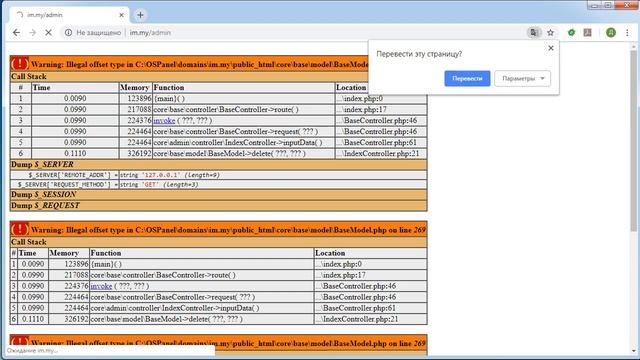
Task: Click BaseModel->delete( ???, ??? ) in second stack
Action: 167,319
